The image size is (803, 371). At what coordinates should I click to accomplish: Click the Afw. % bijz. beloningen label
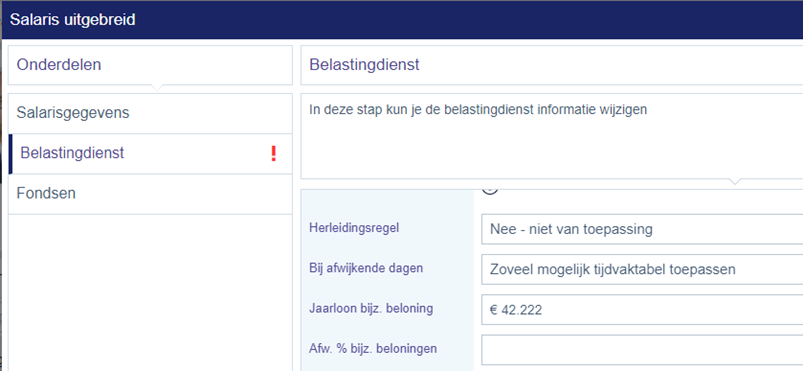pyautogui.click(x=373, y=348)
